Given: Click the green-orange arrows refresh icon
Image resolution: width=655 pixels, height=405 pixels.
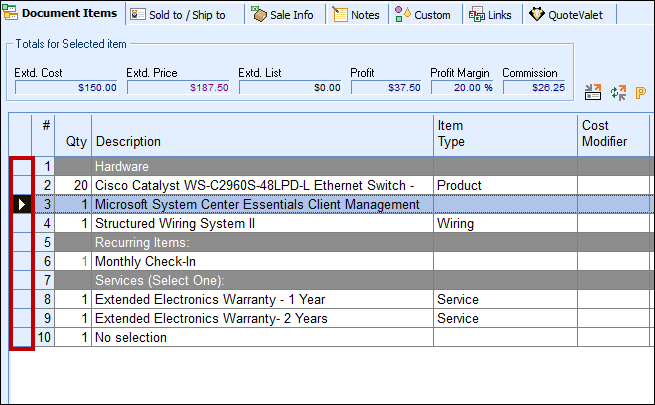Looking at the screenshot, I should (x=618, y=92).
